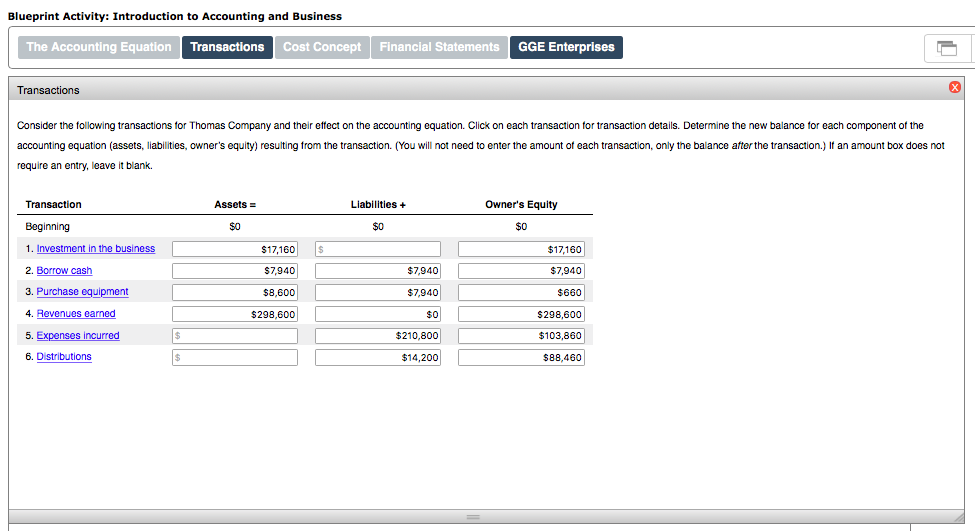Click the corner resize grip at bottom right

958,517
